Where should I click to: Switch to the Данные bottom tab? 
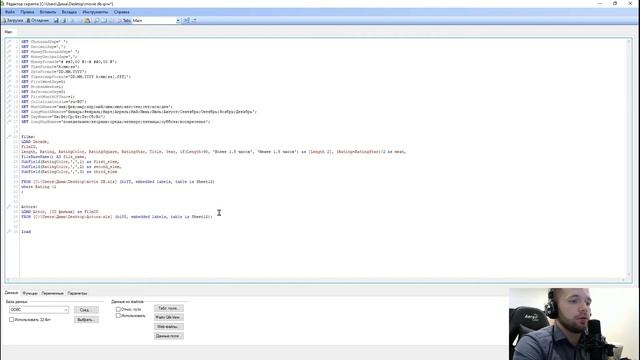point(11,293)
